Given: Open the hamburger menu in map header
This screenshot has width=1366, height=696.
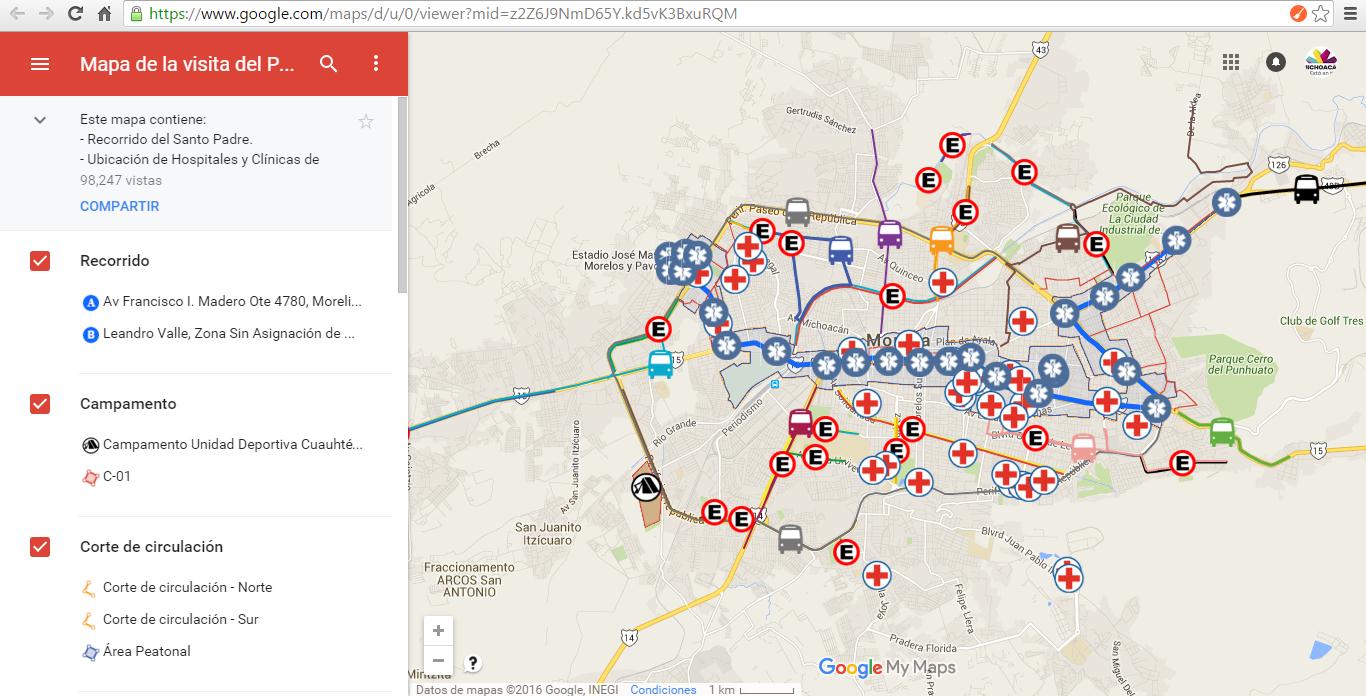Looking at the screenshot, I should coord(40,64).
